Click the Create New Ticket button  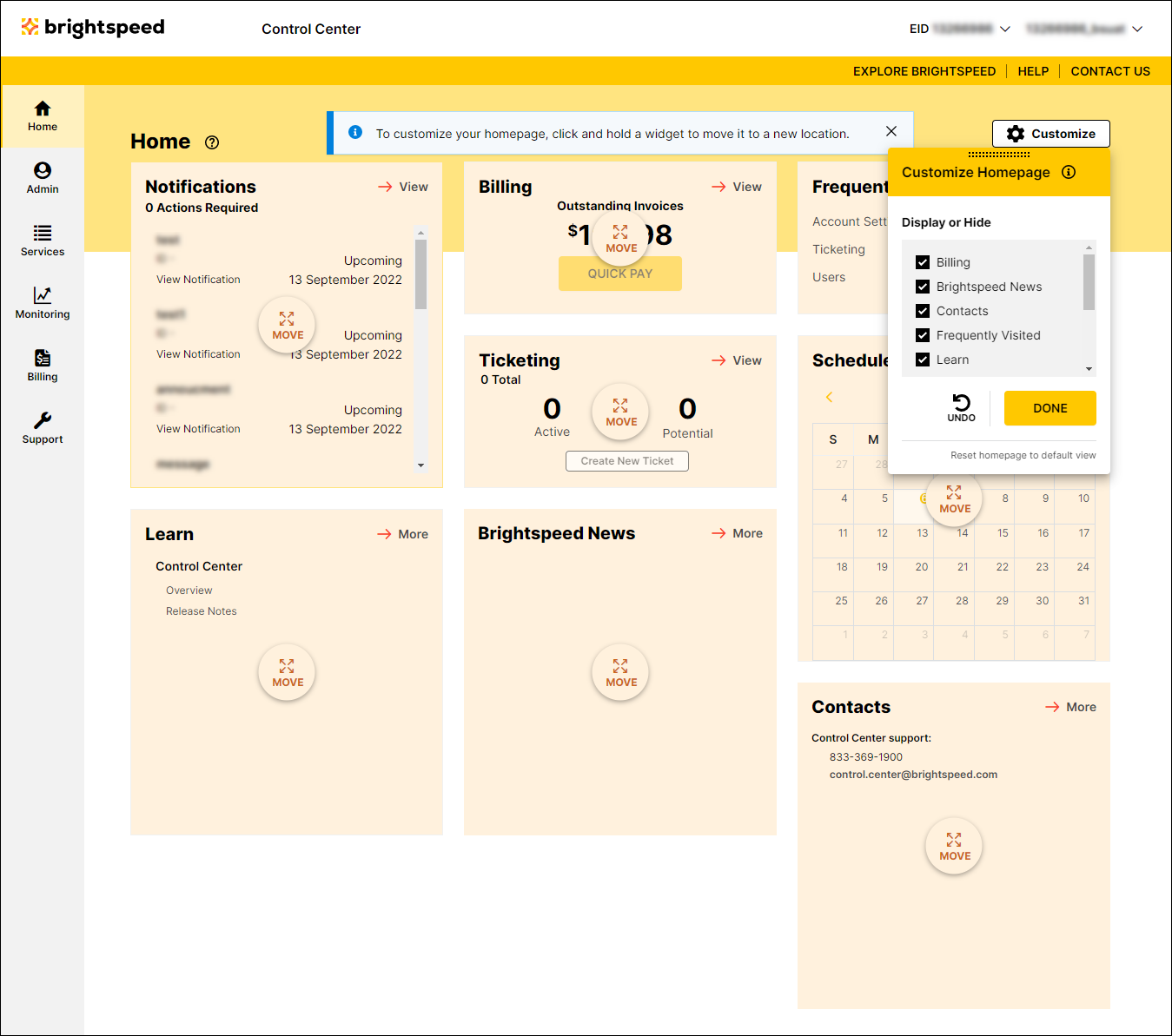click(626, 461)
